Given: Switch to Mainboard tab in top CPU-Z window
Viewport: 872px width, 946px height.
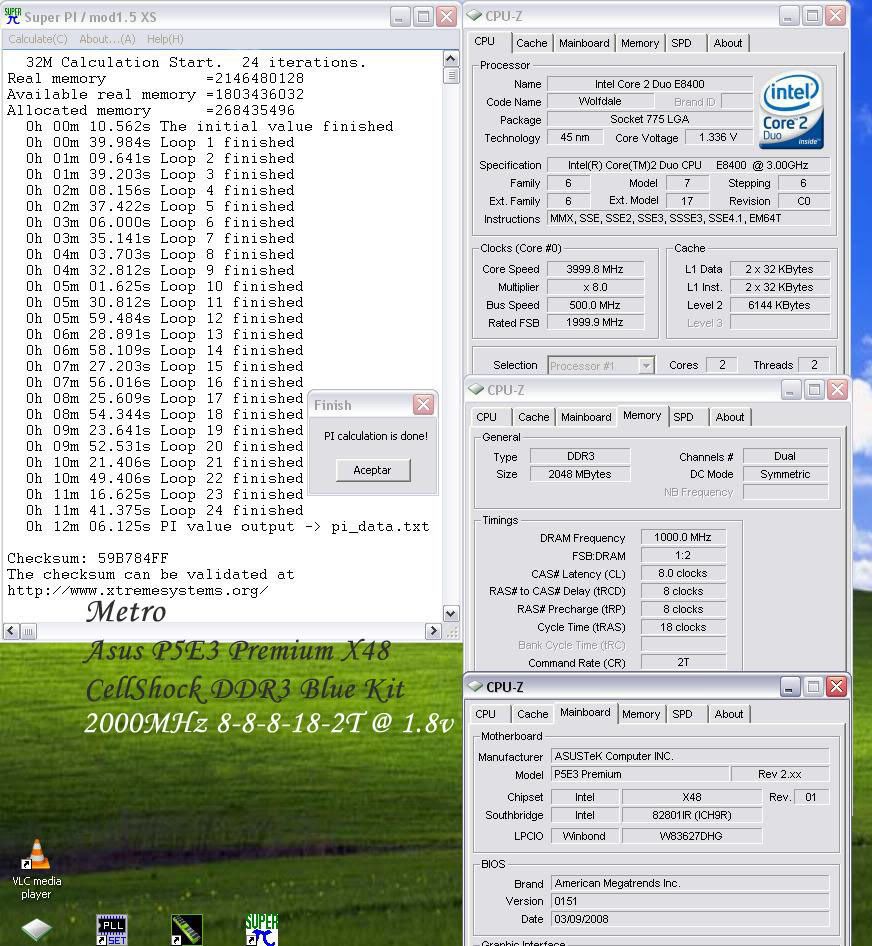Looking at the screenshot, I should (584, 43).
